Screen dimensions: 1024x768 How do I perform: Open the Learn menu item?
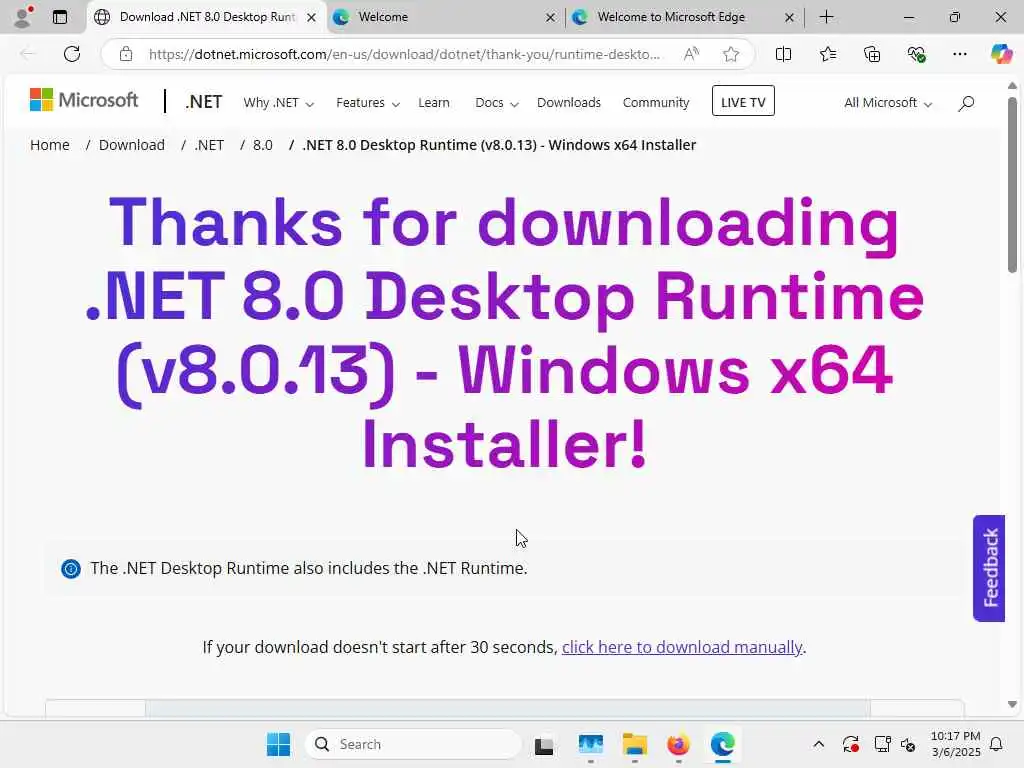[x=434, y=103]
